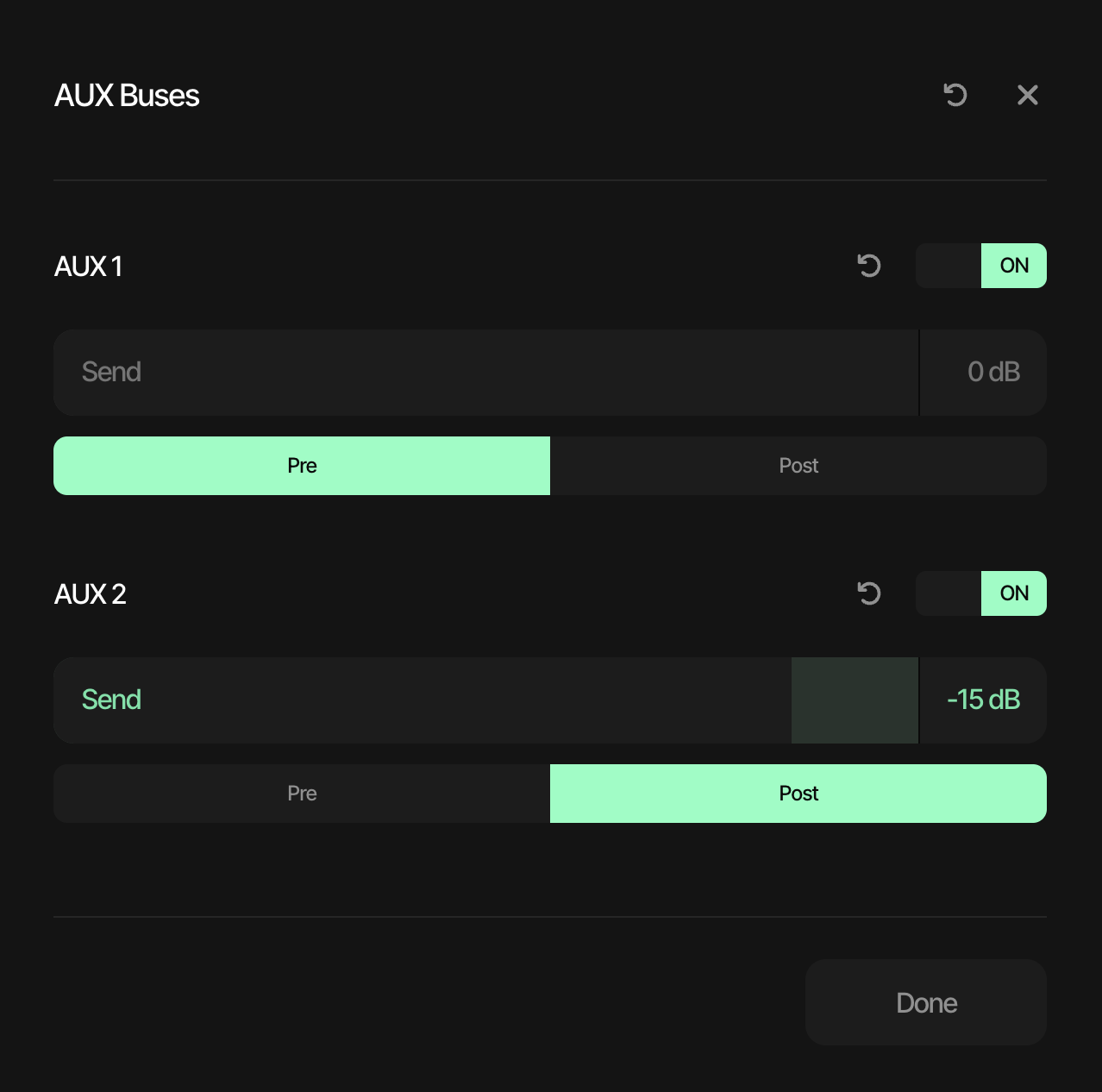This screenshot has width=1102, height=1092.
Task: Click the AUX 1 section heading
Action: 89,267
